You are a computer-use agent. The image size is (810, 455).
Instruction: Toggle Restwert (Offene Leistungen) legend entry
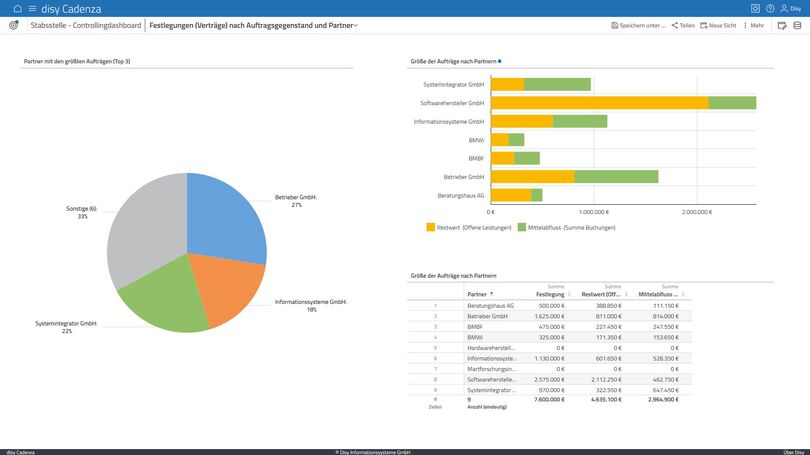[x=469, y=227]
